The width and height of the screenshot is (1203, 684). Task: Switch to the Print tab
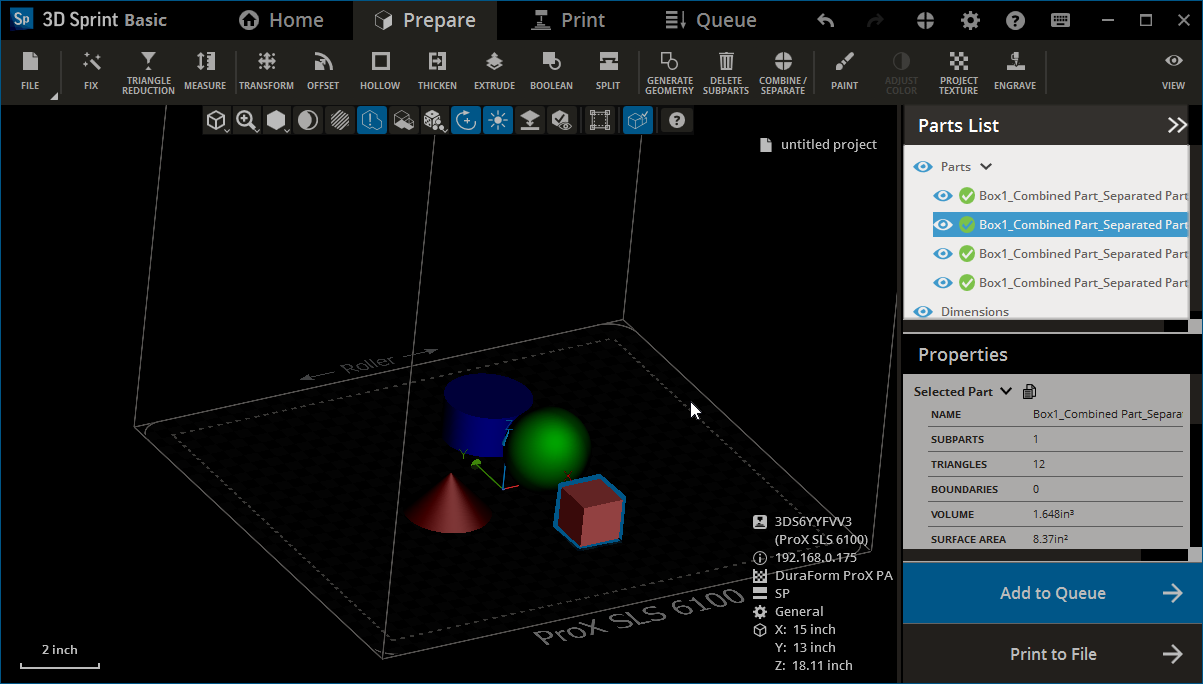[568, 19]
